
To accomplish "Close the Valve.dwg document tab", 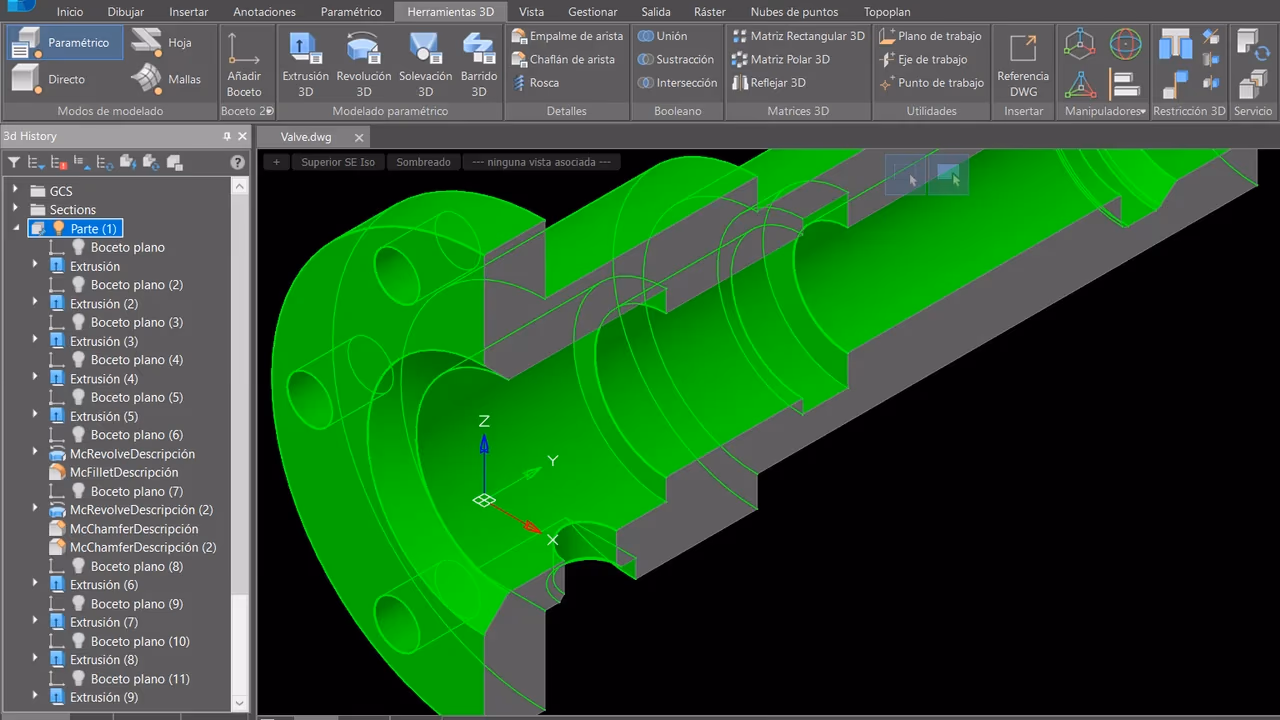I will tap(357, 137).
